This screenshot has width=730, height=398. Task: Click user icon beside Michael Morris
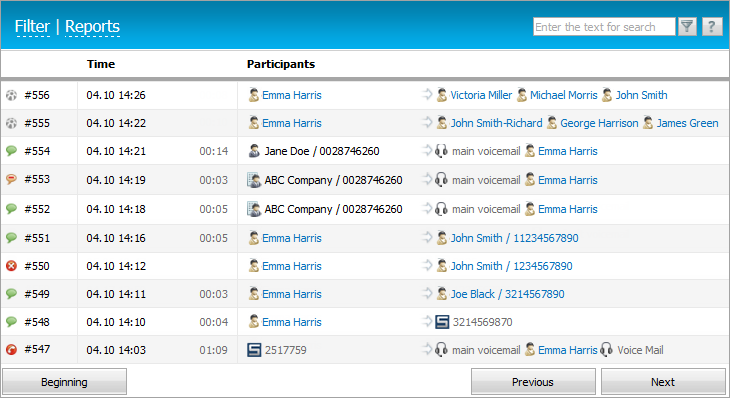tap(522, 95)
